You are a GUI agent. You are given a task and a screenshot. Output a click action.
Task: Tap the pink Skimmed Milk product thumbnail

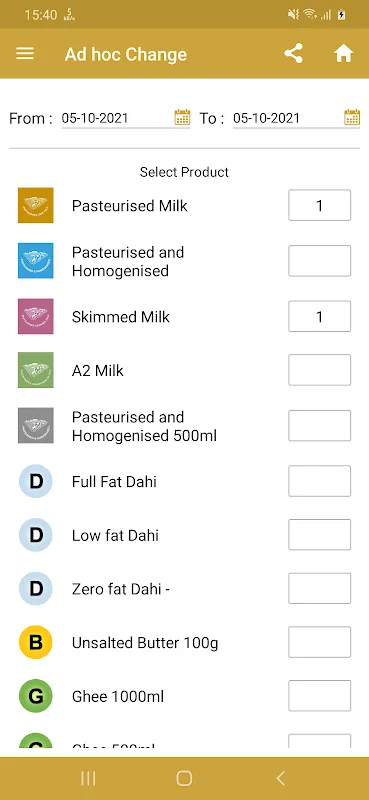(36, 316)
